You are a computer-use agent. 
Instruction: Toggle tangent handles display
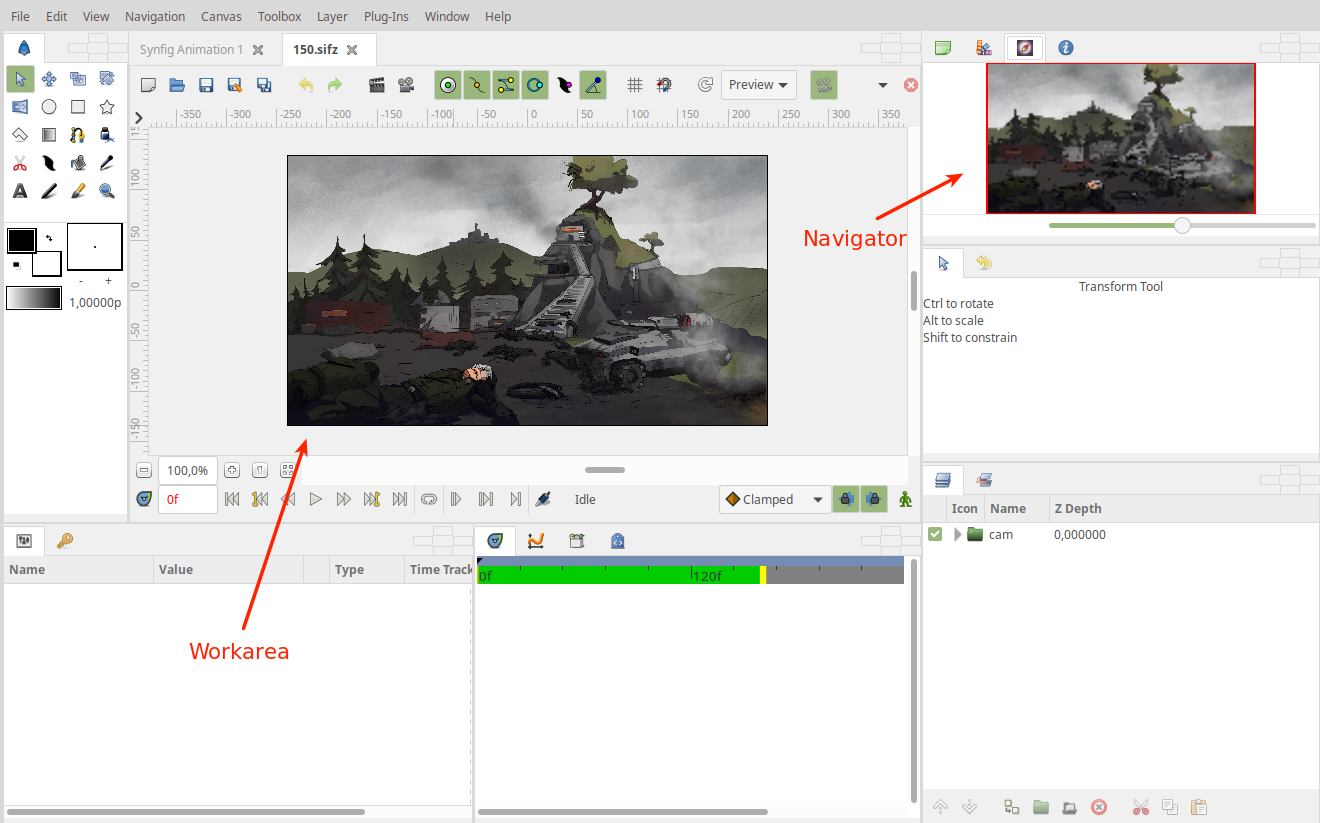tap(506, 85)
